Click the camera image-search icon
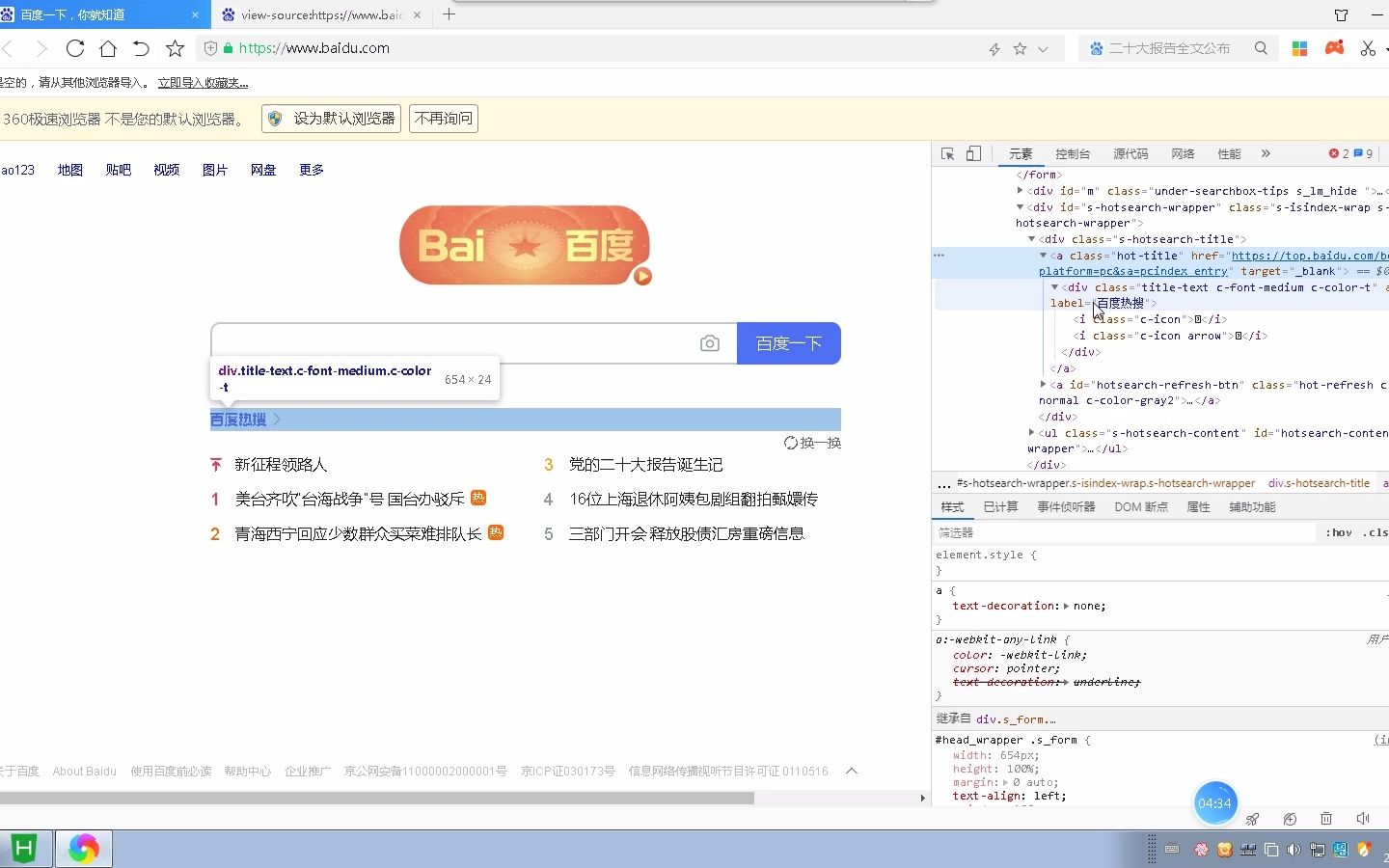This screenshot has height=868, width=1389. (710, 343)
